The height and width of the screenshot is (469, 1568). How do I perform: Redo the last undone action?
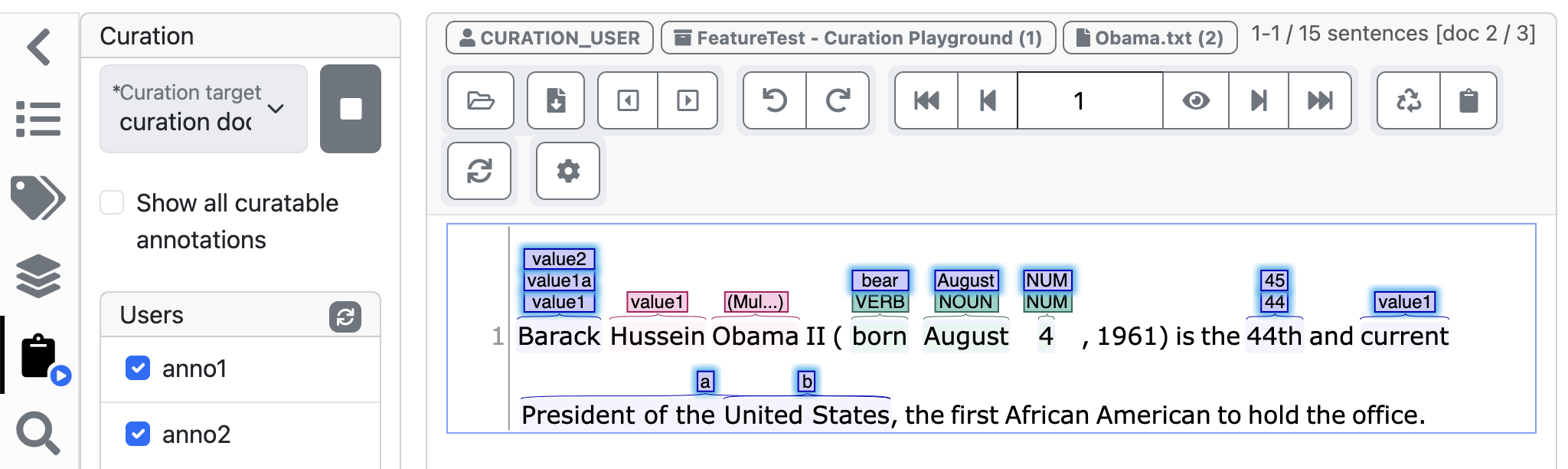click(x=838, y=100)
